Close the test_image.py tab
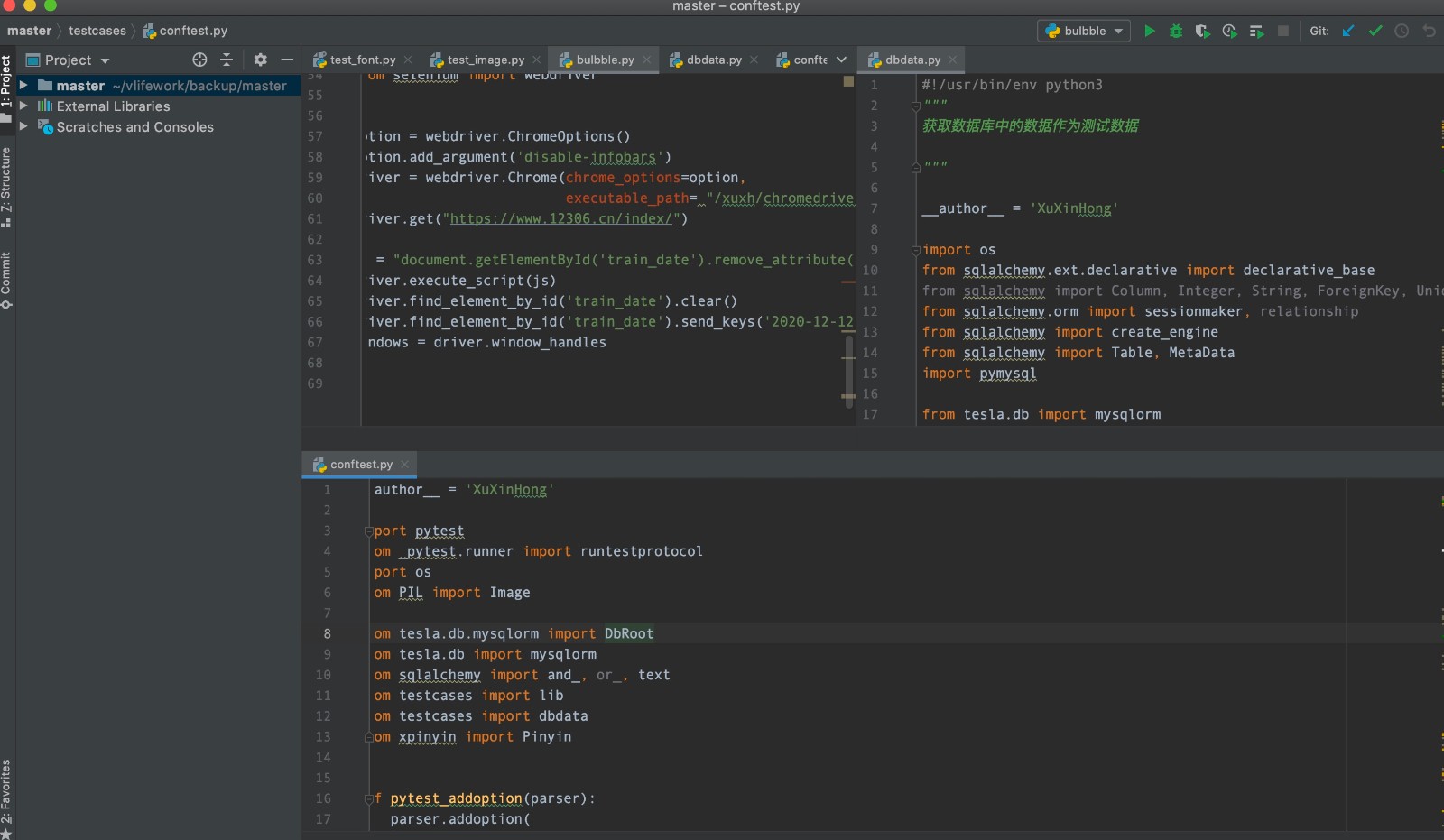 536,60
